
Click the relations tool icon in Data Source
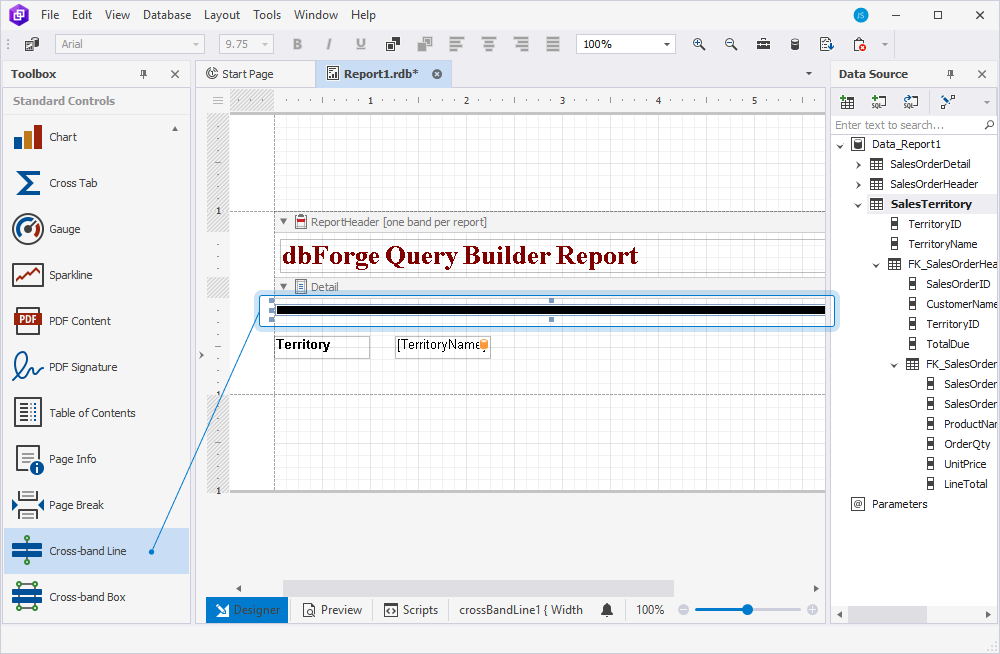[948, 101]
